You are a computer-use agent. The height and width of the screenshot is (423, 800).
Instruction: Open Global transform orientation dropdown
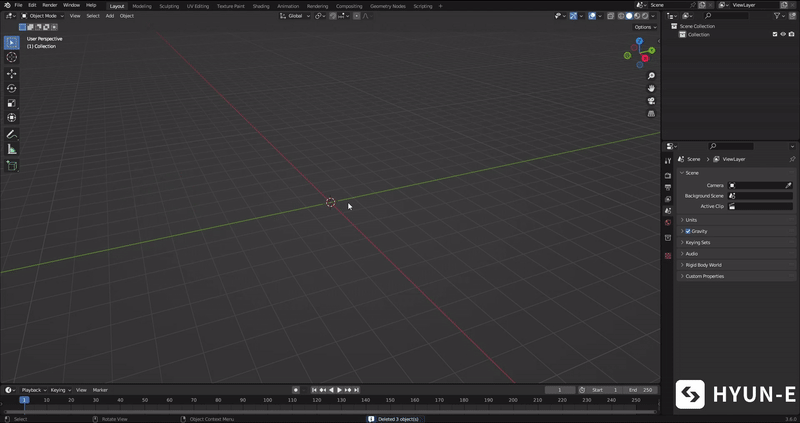(x=295, y=16)
